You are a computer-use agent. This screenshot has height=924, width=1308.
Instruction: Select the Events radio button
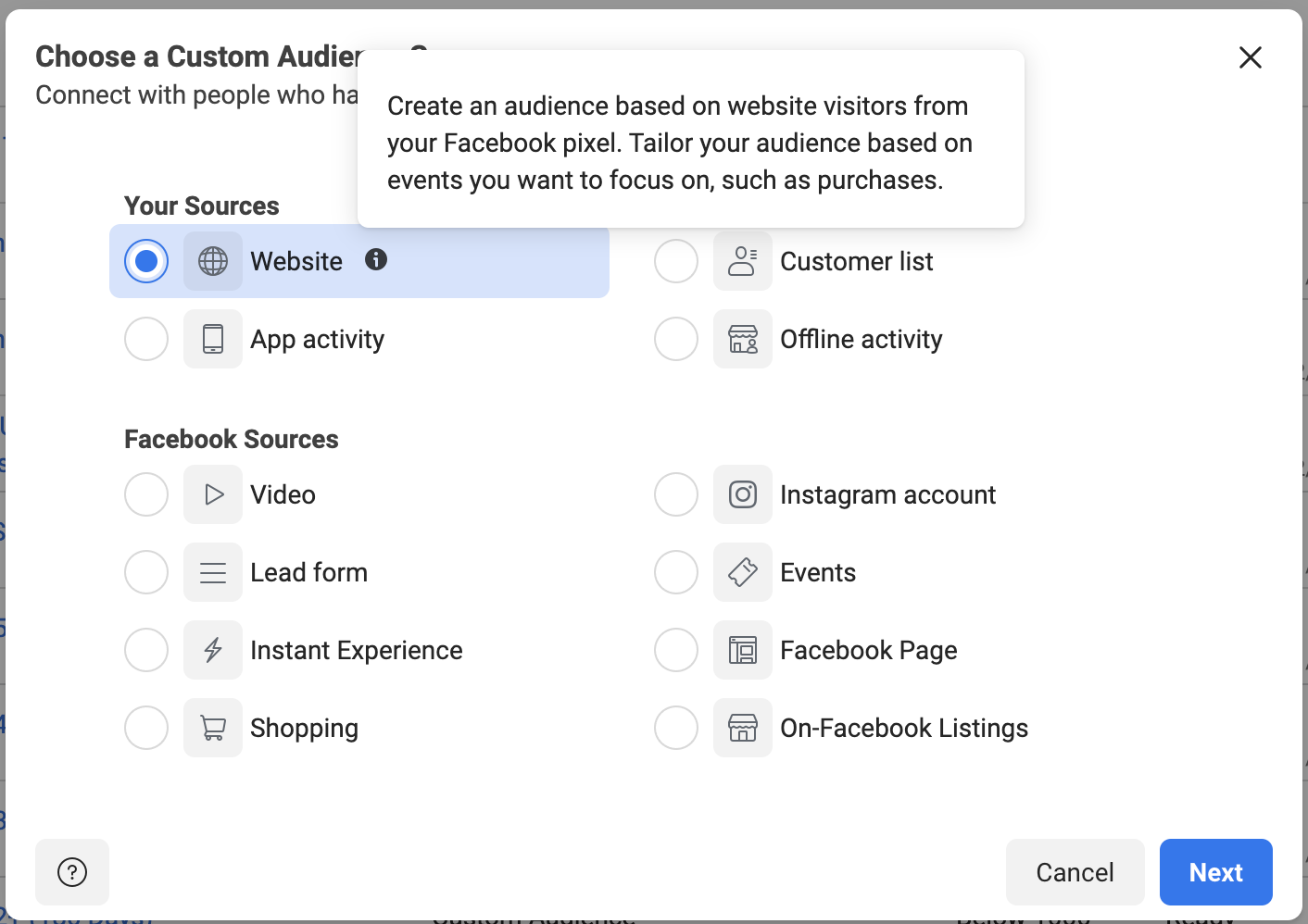coord(676,572)
